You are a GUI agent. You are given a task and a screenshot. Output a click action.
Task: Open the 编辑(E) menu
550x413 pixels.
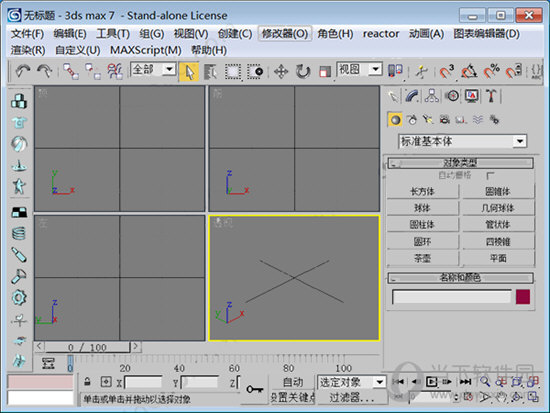[70, 34]
